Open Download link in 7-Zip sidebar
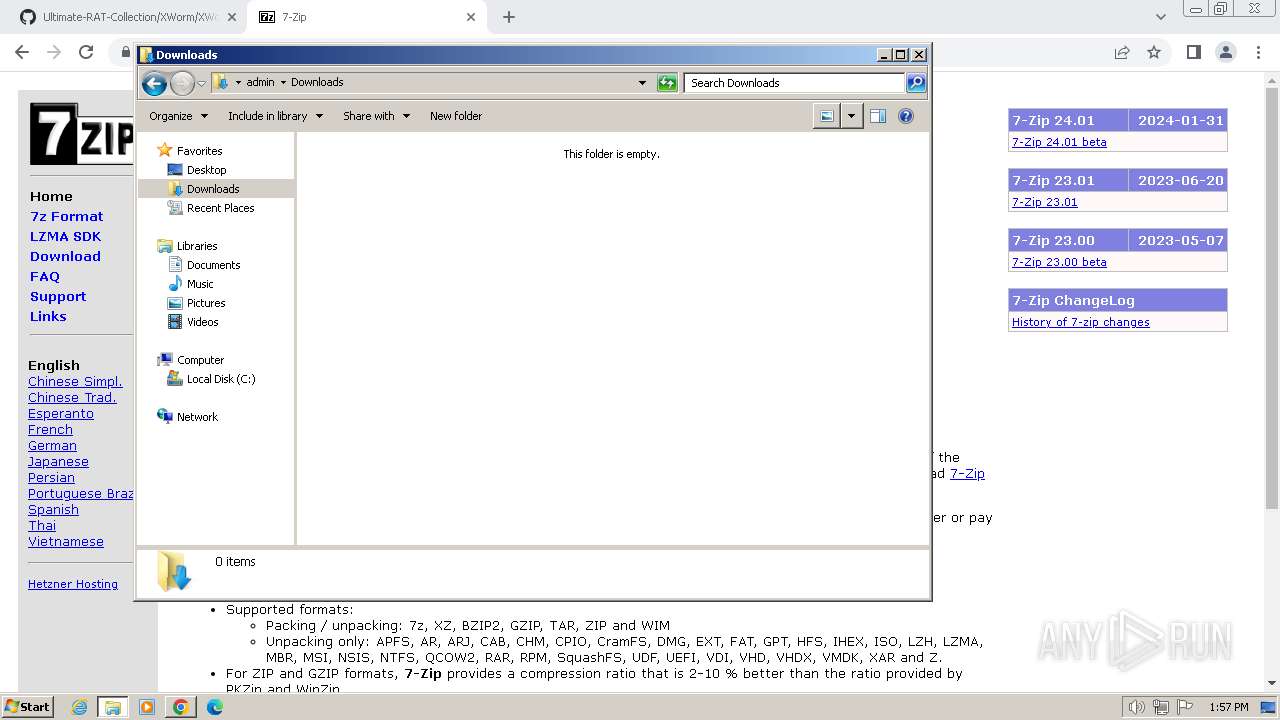 click(65, 256)
